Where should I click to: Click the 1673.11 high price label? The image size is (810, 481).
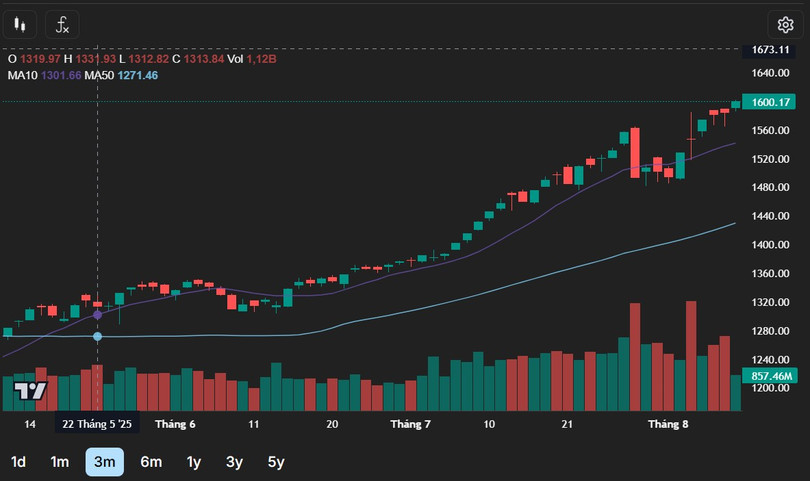tap(771, 49)
